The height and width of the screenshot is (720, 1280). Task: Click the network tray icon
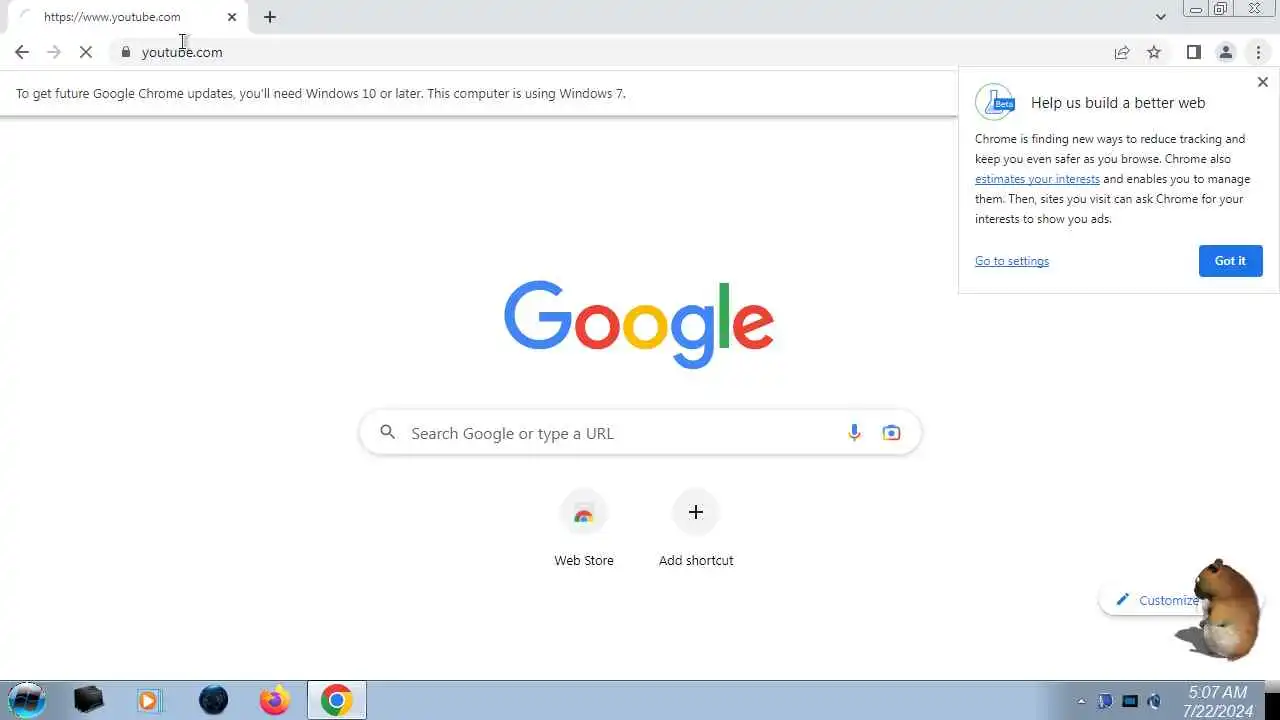[1130, 701]
